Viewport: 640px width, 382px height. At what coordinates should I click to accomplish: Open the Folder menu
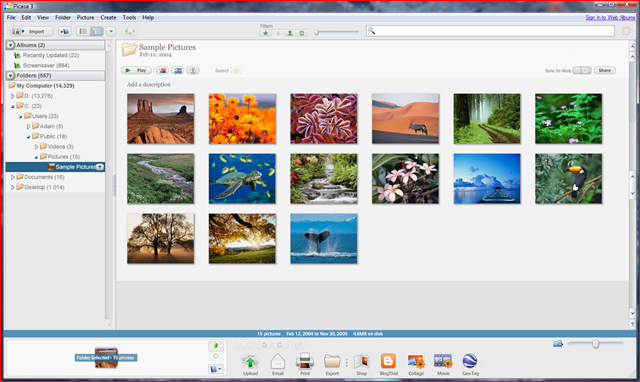63,18
